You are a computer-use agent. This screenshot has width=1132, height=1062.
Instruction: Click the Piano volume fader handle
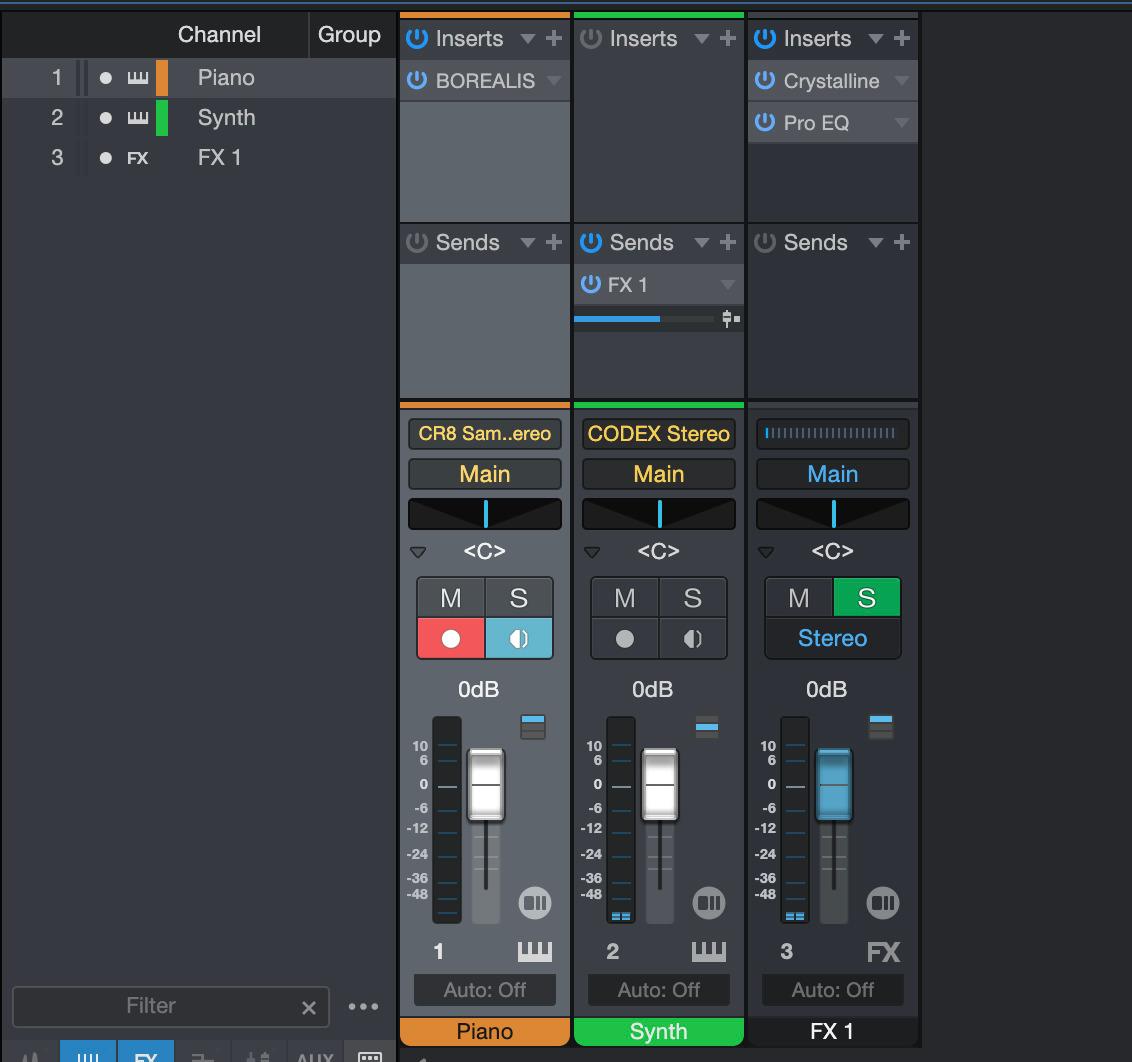485,785
